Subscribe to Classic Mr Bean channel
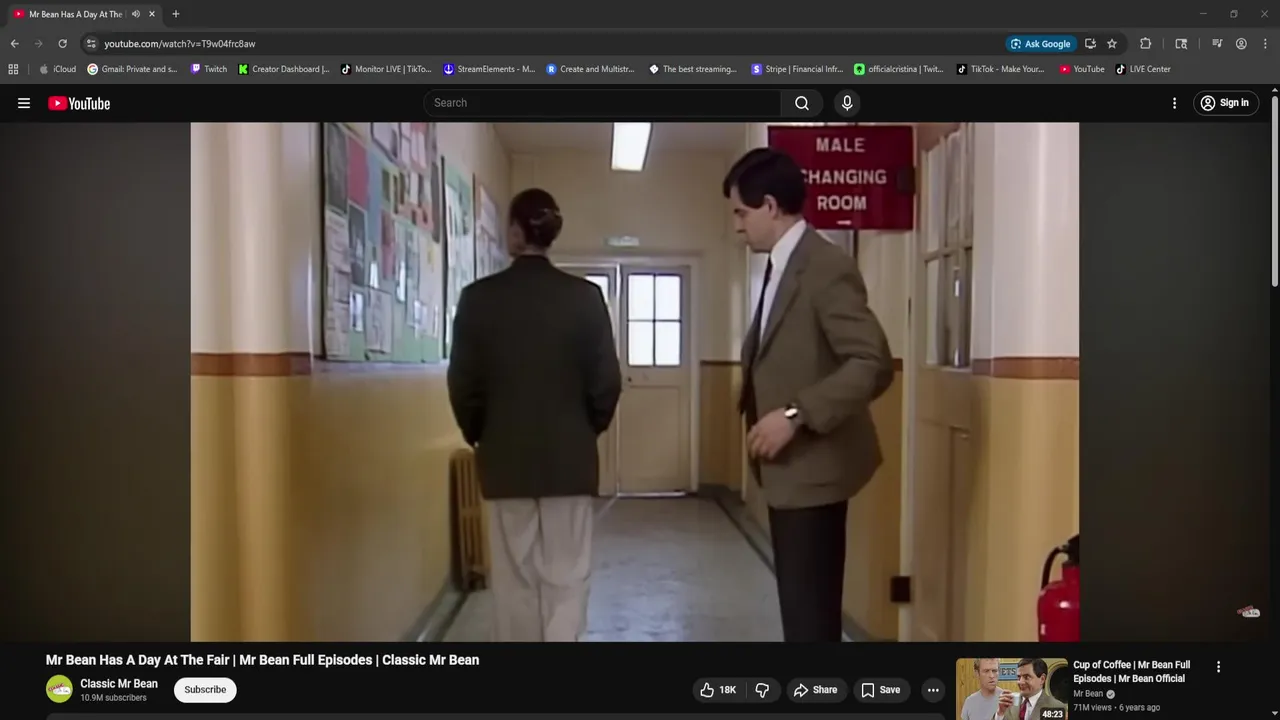 click(205, 690)
